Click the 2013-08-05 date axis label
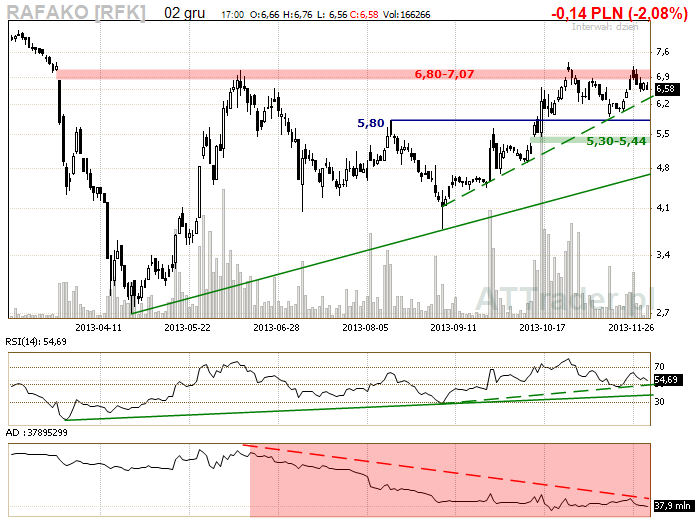The width and height of the screenshot is (700, 522). (x=365, y=328)
